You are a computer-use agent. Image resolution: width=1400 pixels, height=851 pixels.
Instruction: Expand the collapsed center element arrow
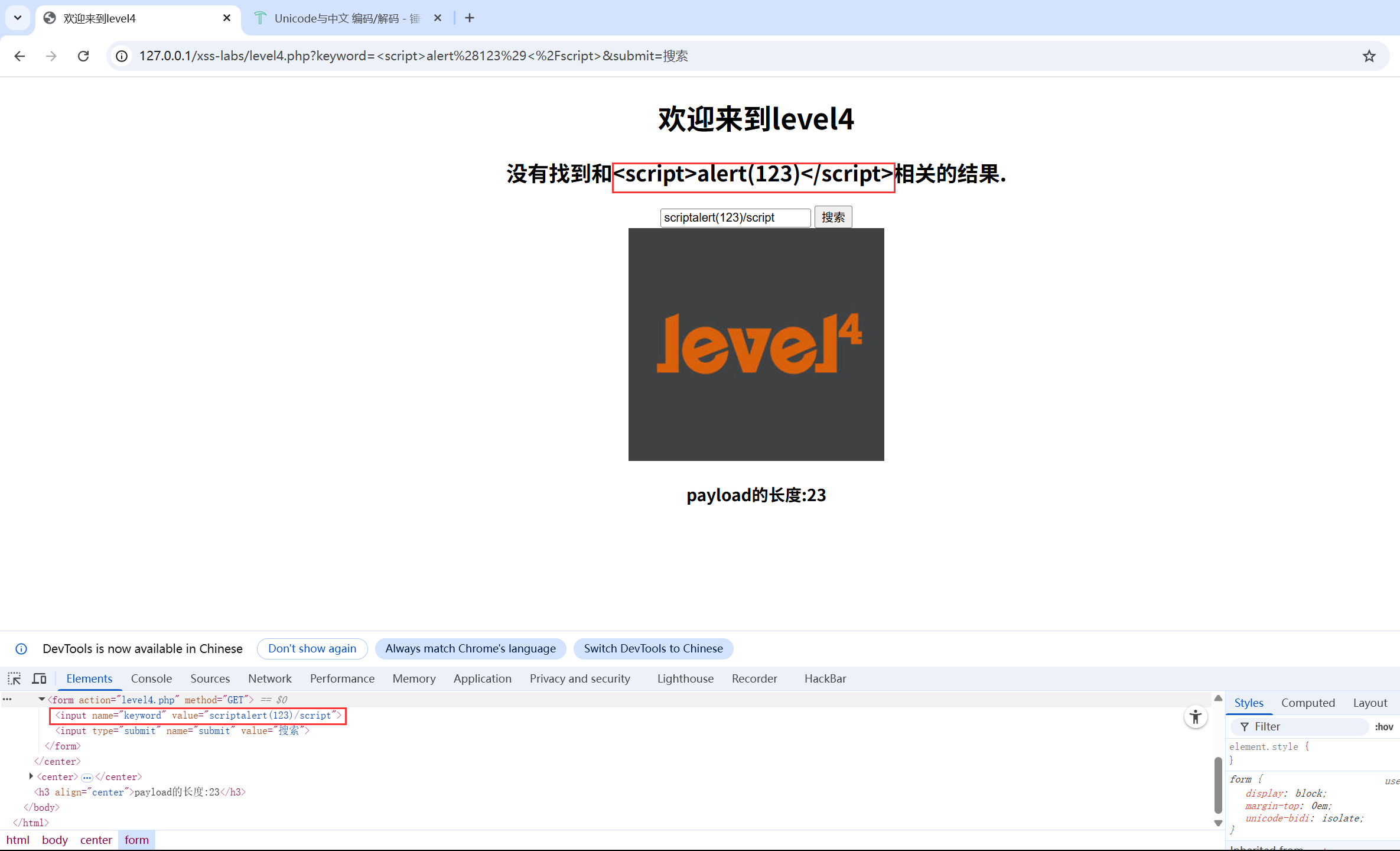(x=31, y=777)
